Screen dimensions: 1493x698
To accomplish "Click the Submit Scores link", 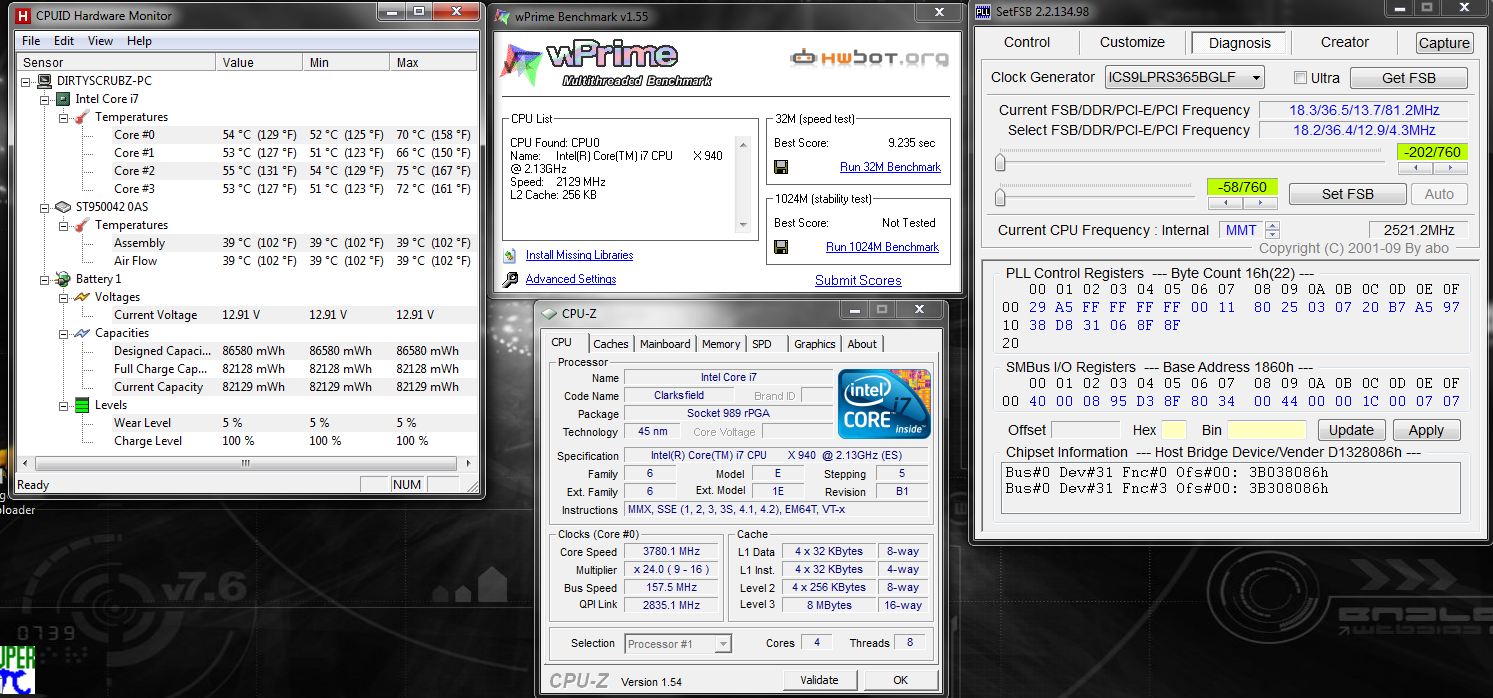I will pos(858,281).
